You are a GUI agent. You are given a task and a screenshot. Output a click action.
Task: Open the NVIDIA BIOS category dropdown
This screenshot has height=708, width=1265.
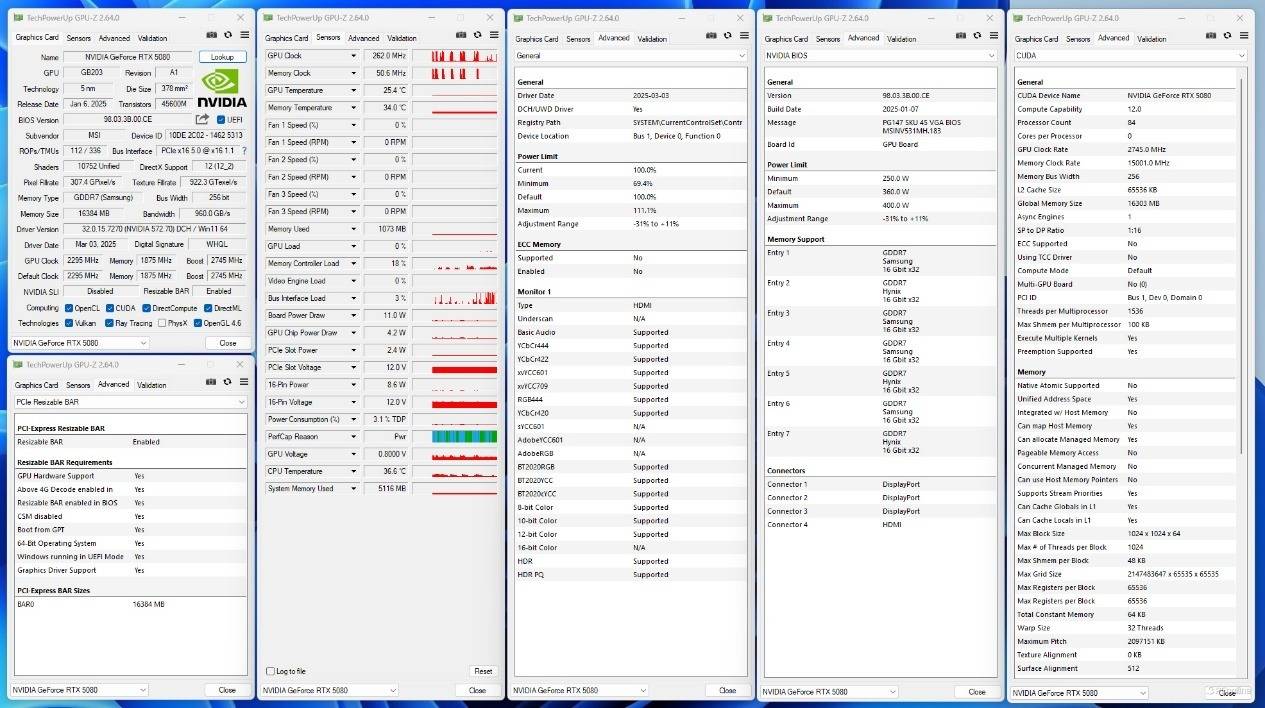click(x=880, y=56)
